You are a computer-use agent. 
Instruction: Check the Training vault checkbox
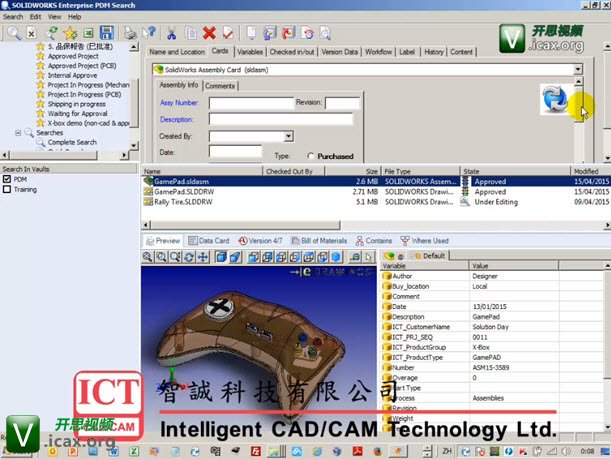pos(7,189)
